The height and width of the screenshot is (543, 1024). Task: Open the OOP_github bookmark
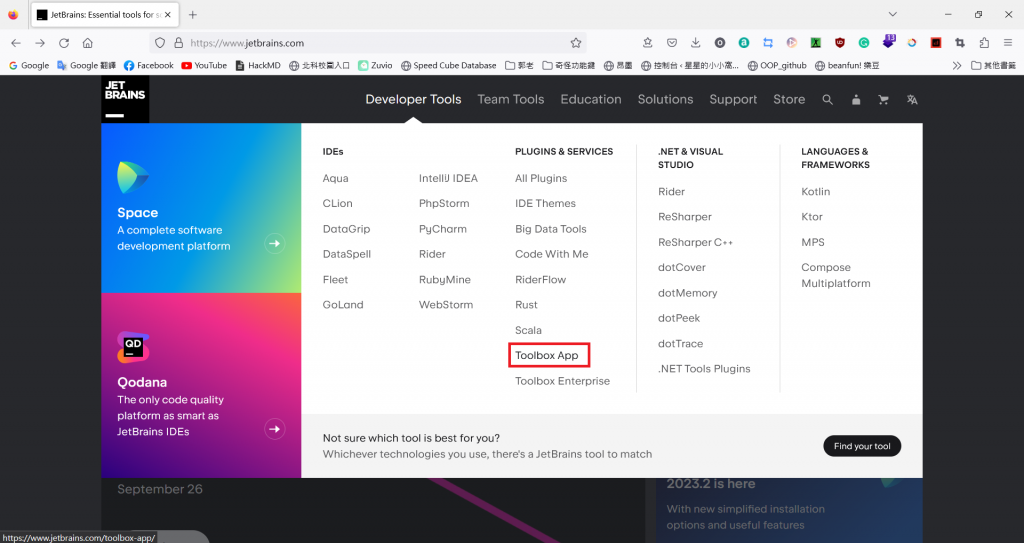777,65
